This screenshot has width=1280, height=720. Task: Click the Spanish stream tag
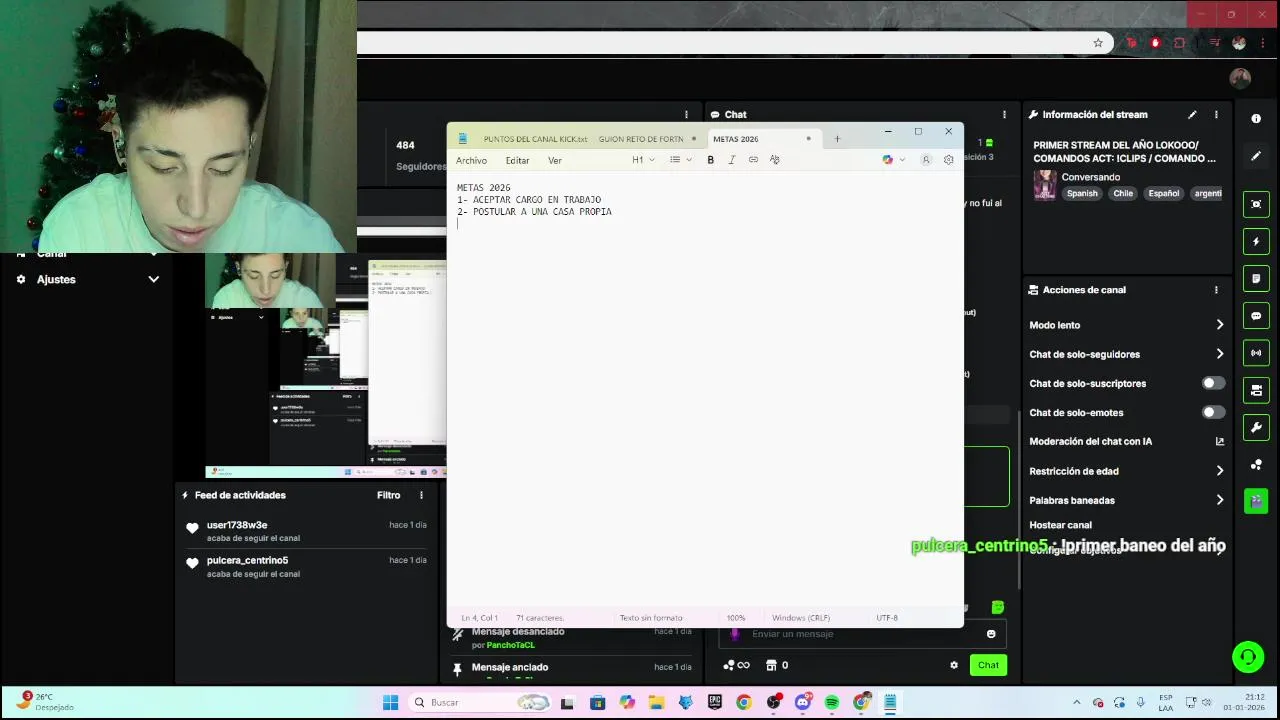click(x=1081, y=193)
